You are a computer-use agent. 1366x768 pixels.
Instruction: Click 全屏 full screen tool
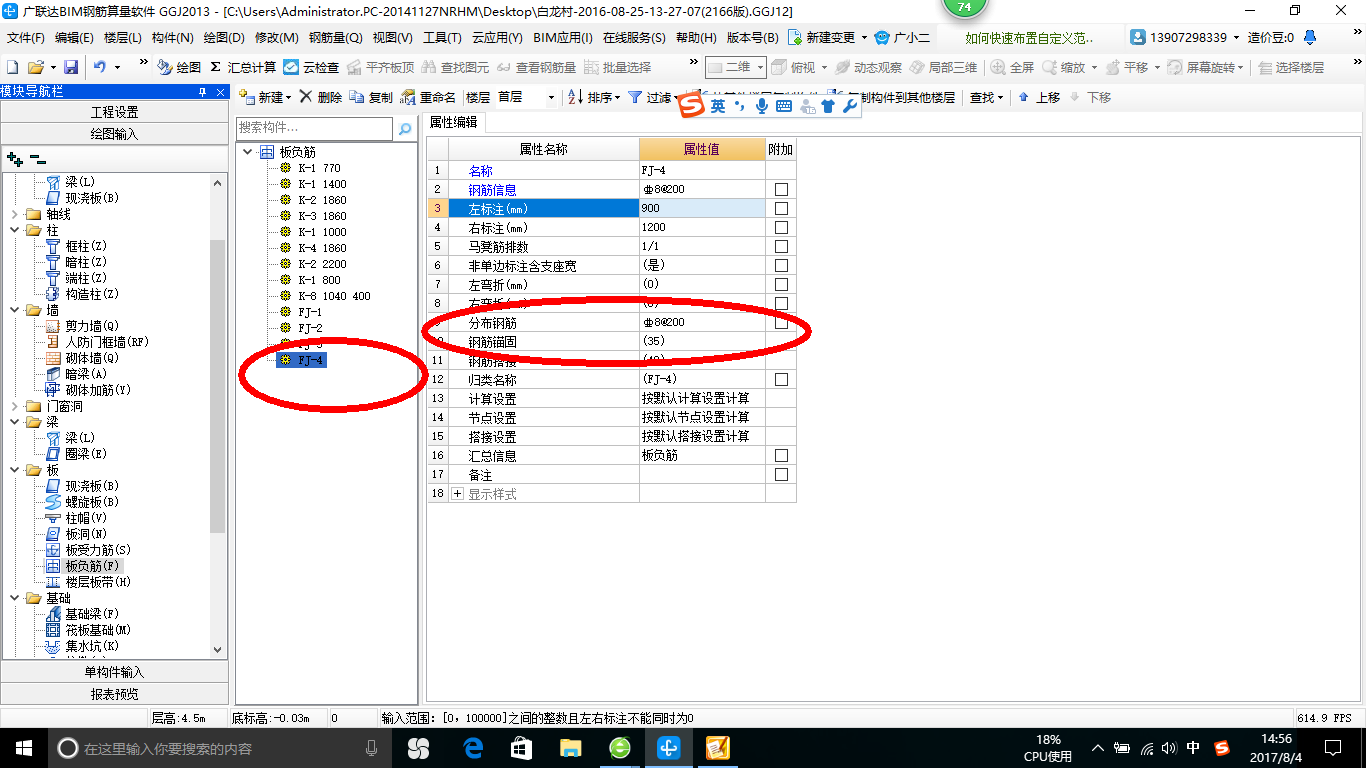click(x=1012, y=67)
